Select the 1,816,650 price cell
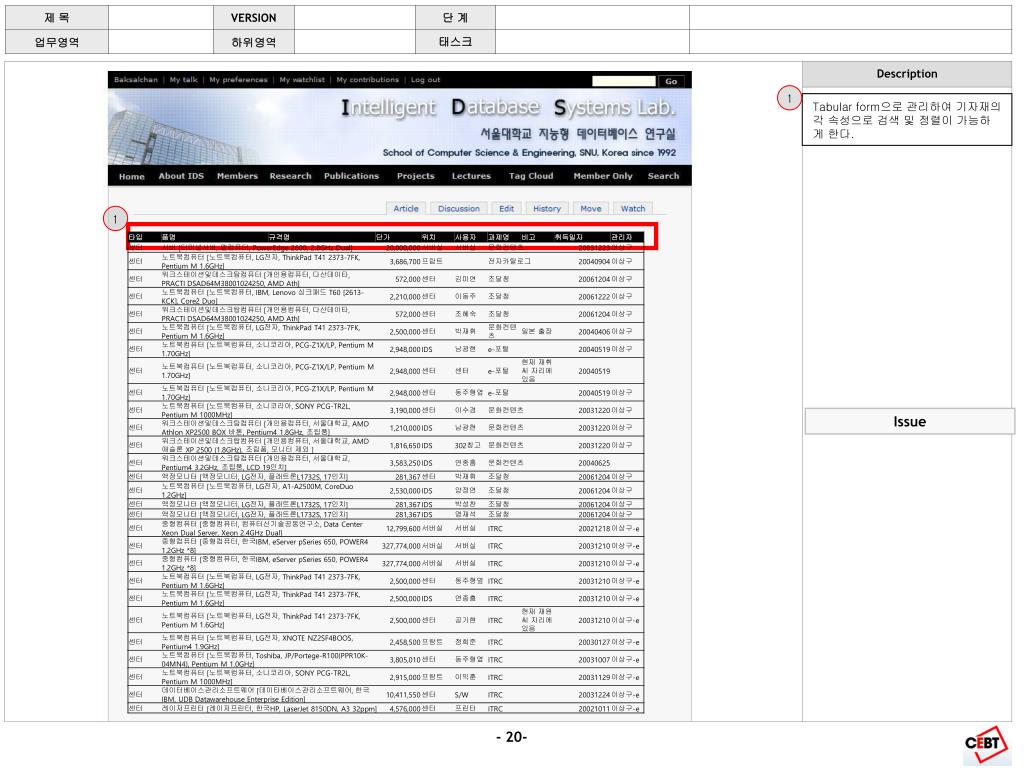This screenshot has height=768, width=1024. coord(405,445)
